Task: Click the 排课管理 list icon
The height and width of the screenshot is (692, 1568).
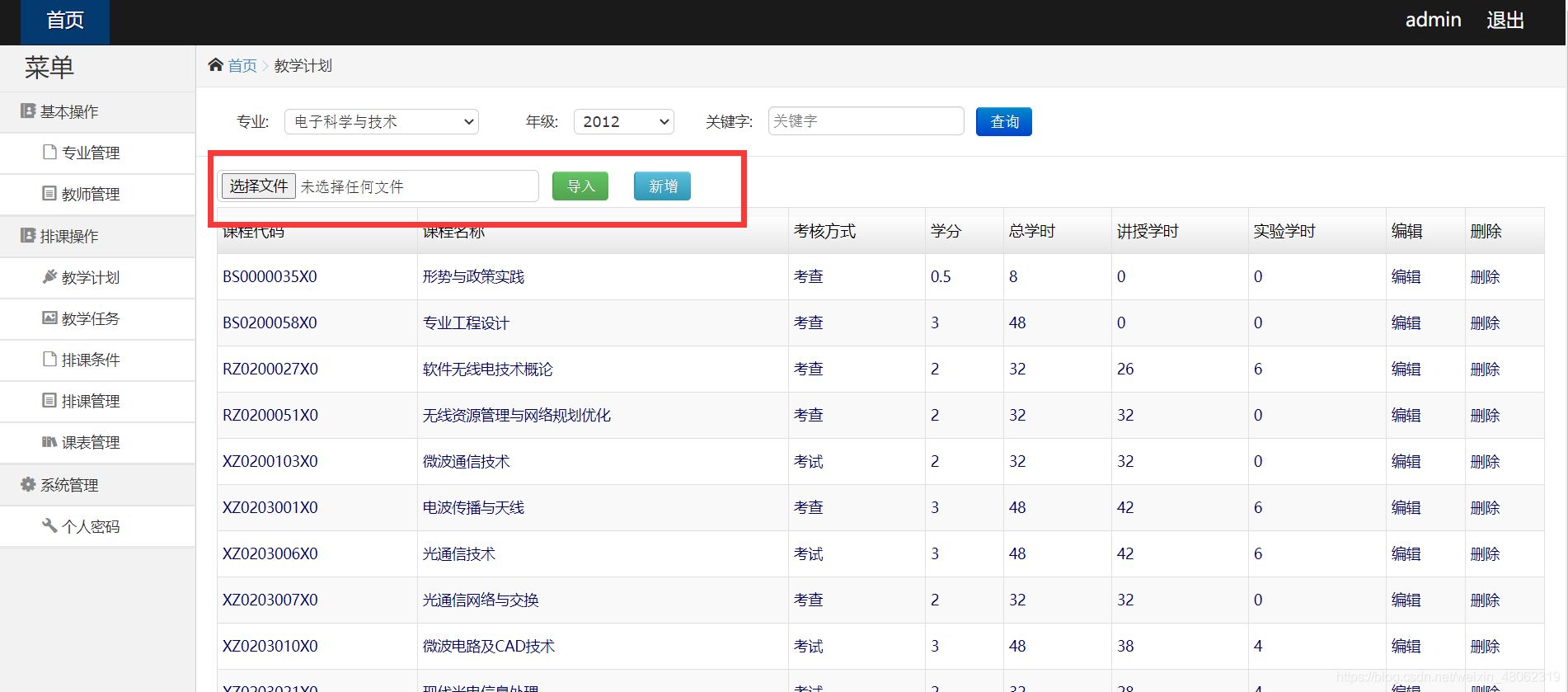Action: (49, 400)
